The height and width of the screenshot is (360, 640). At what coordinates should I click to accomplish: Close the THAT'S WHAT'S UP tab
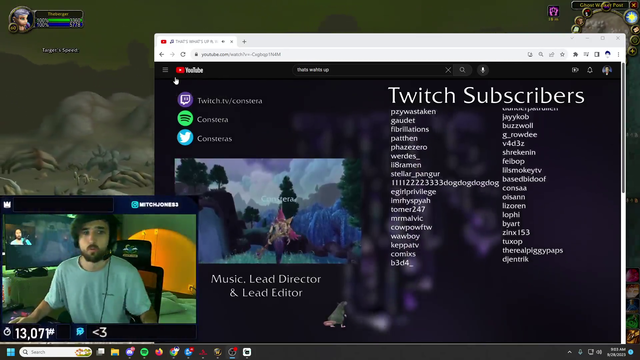(x=231, y=42)
